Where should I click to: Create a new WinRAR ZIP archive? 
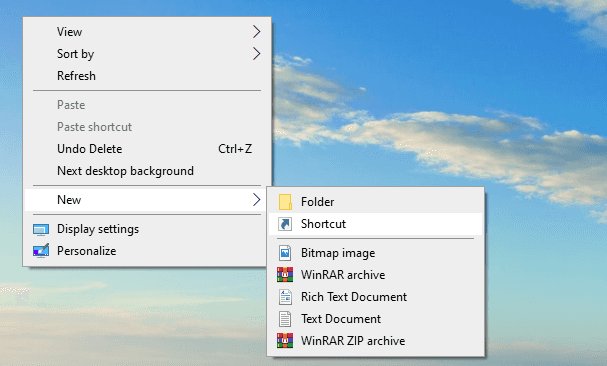376,340
